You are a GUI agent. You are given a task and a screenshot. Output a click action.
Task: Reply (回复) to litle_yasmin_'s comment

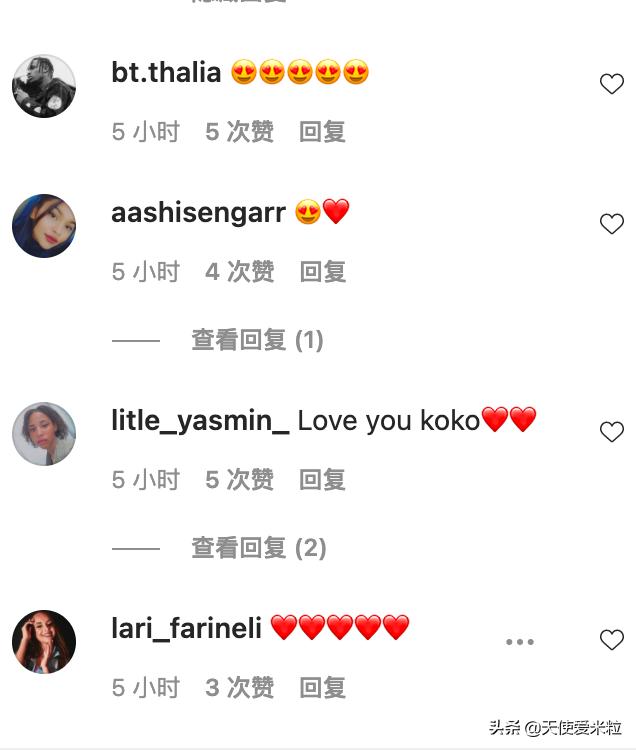[322, 479]
